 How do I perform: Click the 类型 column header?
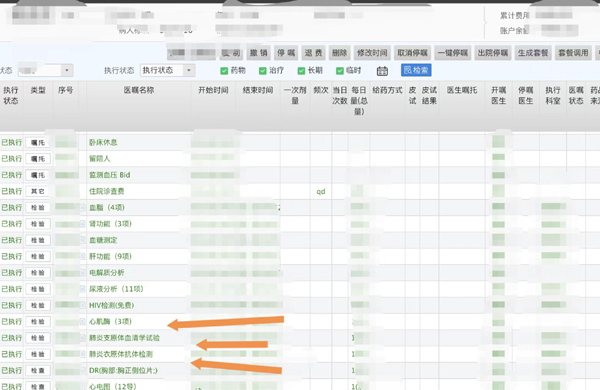[x=38, y=90]
